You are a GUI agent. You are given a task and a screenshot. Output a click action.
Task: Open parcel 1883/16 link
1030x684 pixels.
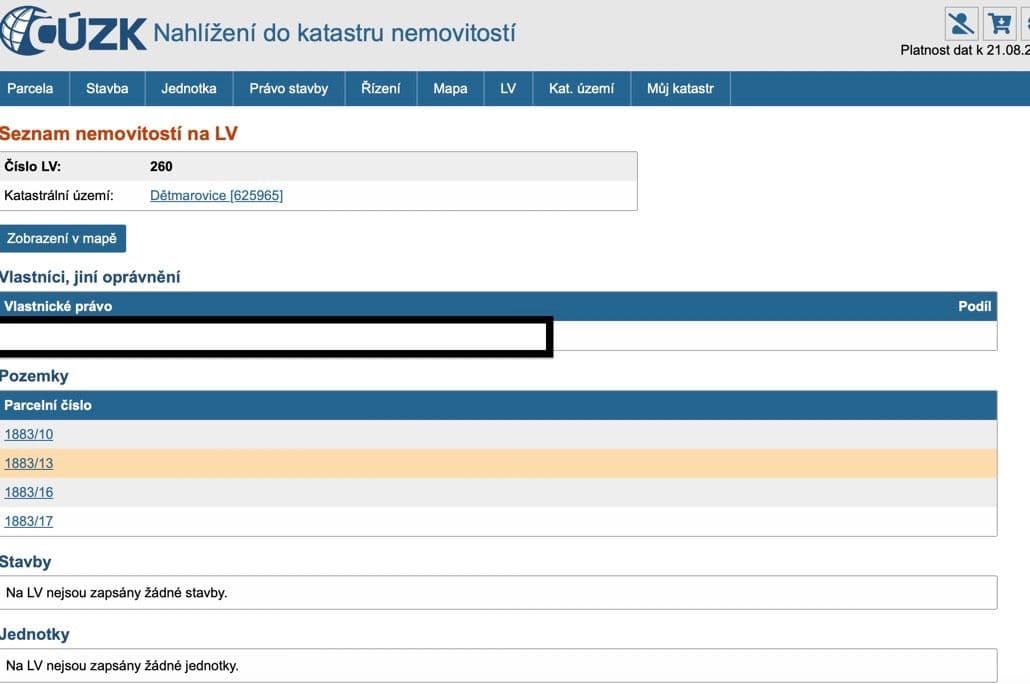29,492
